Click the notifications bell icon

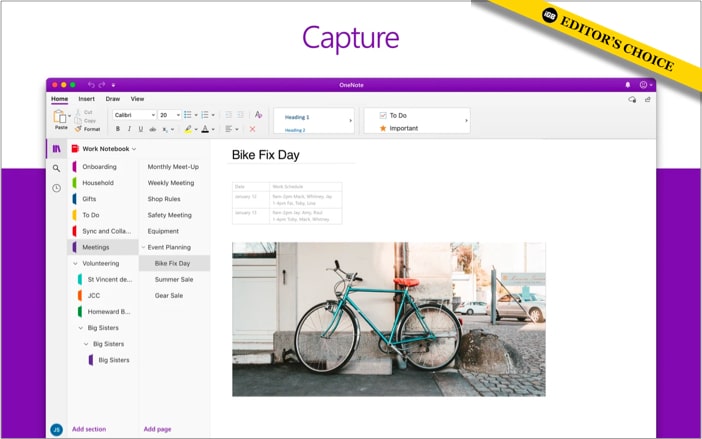[628, 85]
